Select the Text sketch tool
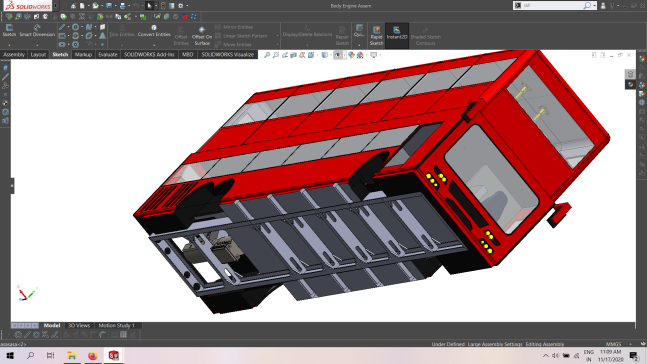The image size is (647, 364). pyautogui.click(x=102, y=36)
